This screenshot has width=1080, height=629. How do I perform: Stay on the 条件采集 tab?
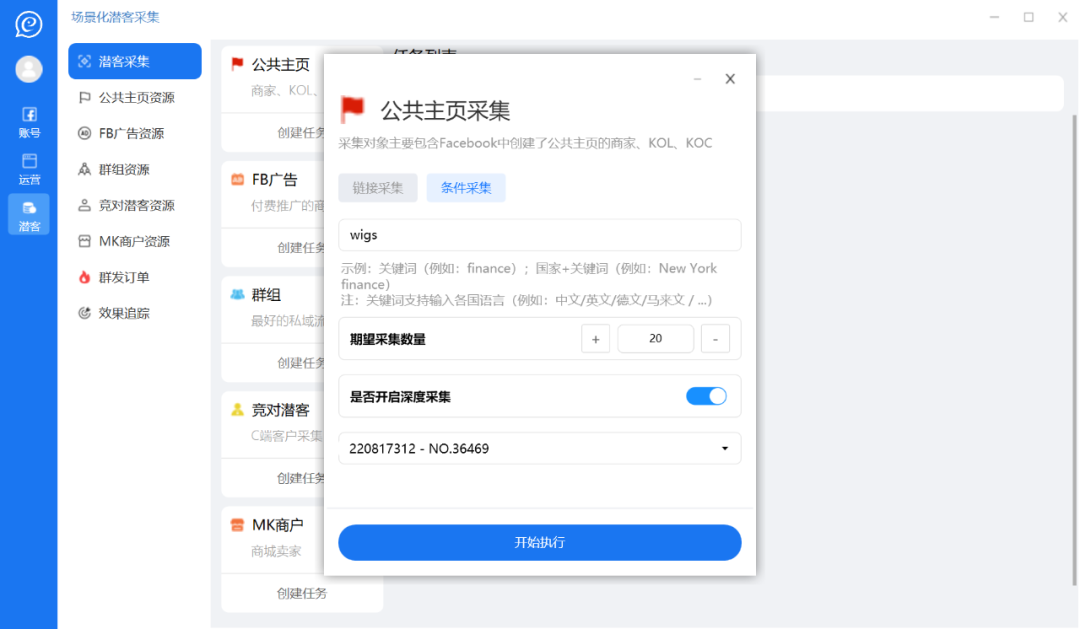click(x=466, y=187)
